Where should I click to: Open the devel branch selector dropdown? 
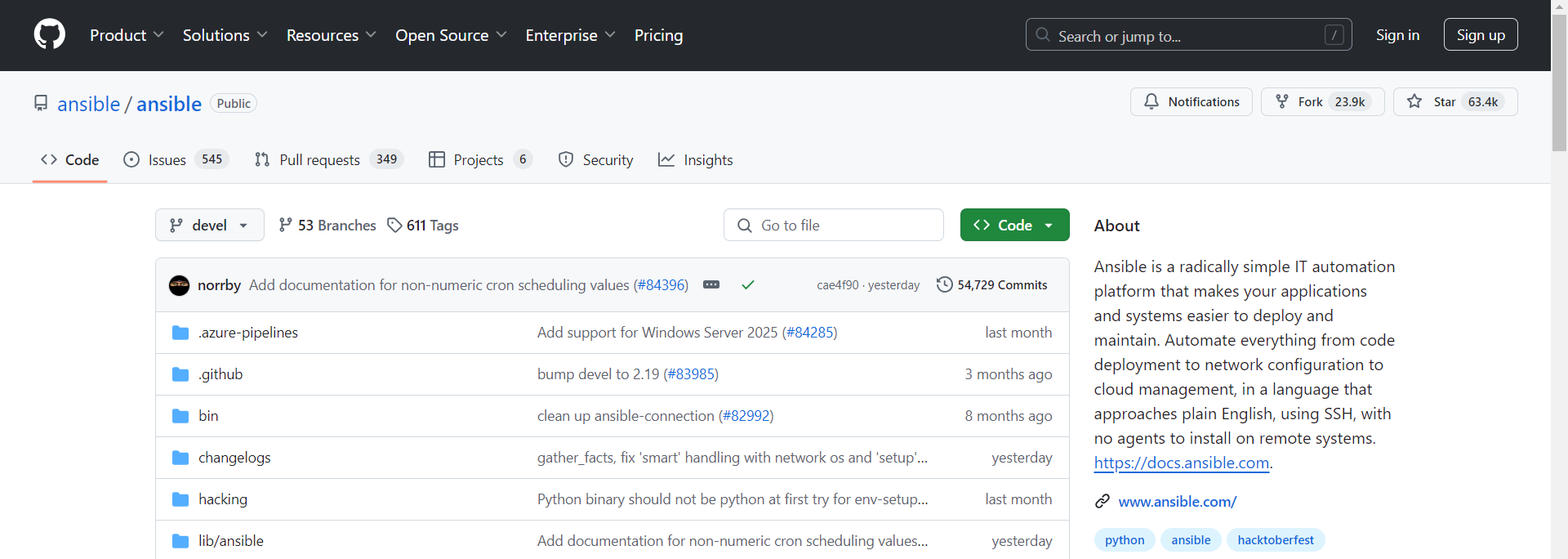click(210, 225)
